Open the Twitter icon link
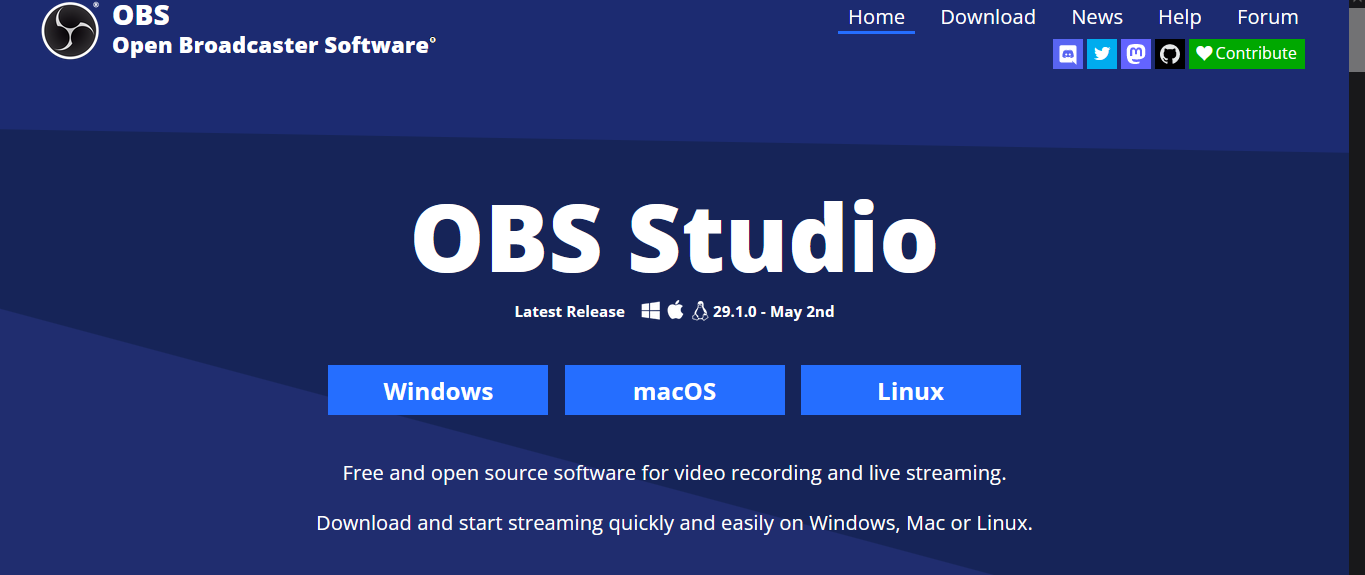This screenshot has height=575, width=1365. (x=1102, y=54)
